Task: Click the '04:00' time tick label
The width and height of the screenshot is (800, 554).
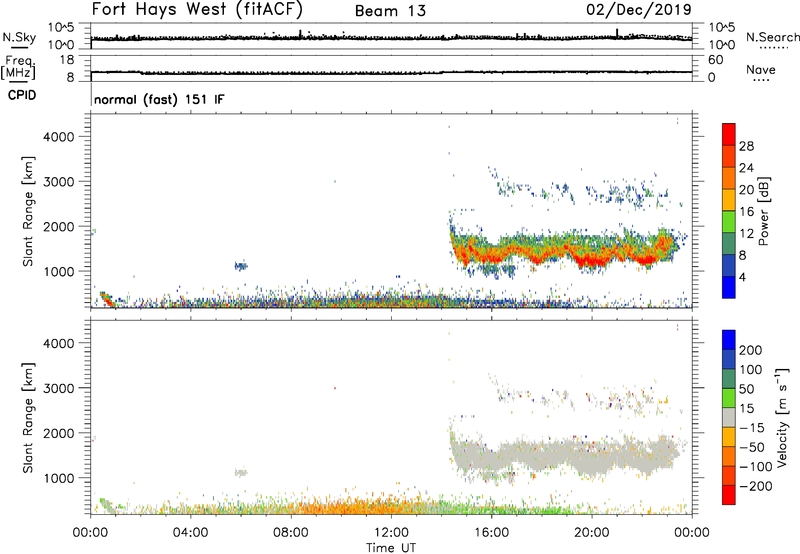Action: click(x=191, y=533)
